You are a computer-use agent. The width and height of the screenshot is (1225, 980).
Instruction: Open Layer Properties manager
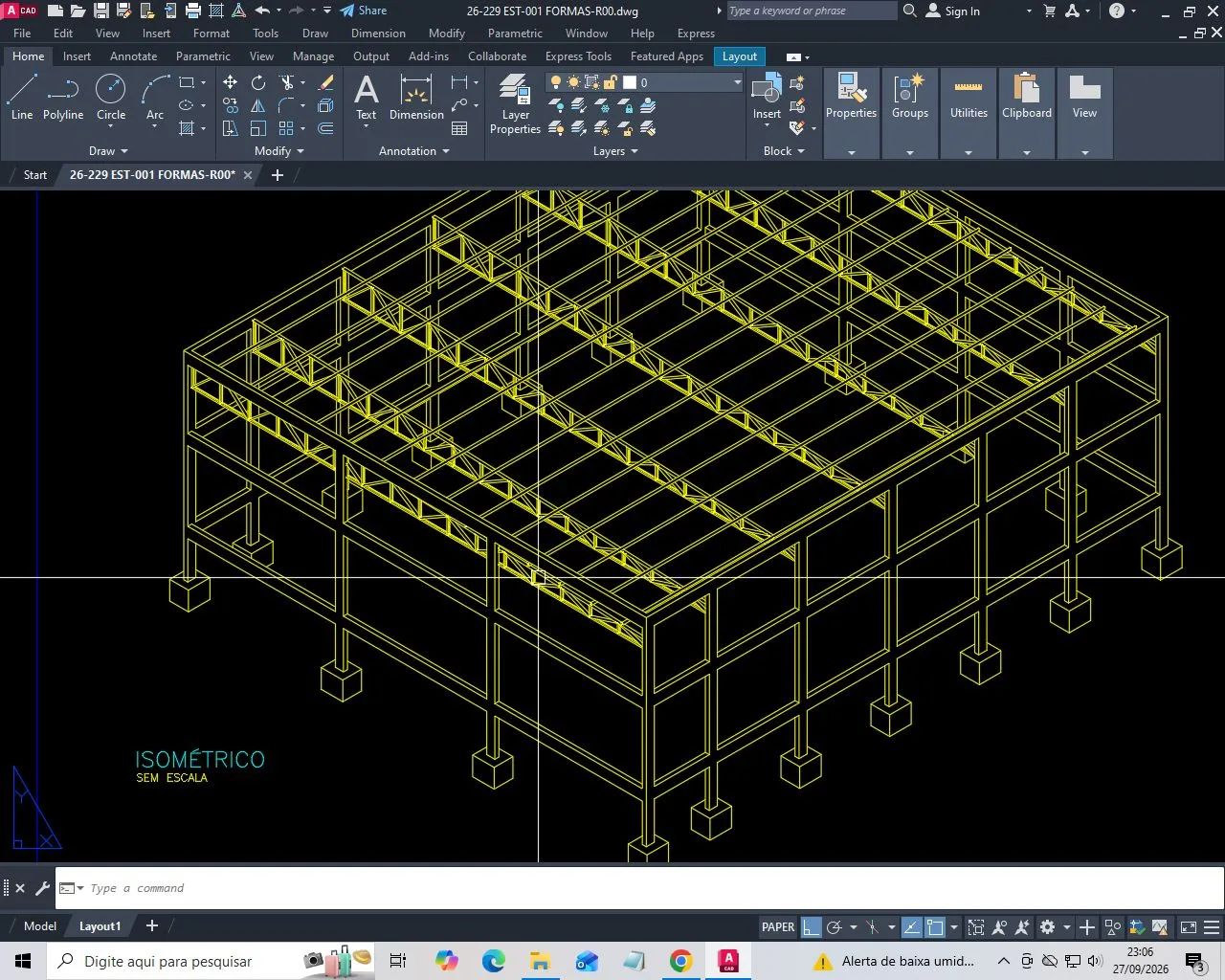pyautogui.click(x=515, y=103)
